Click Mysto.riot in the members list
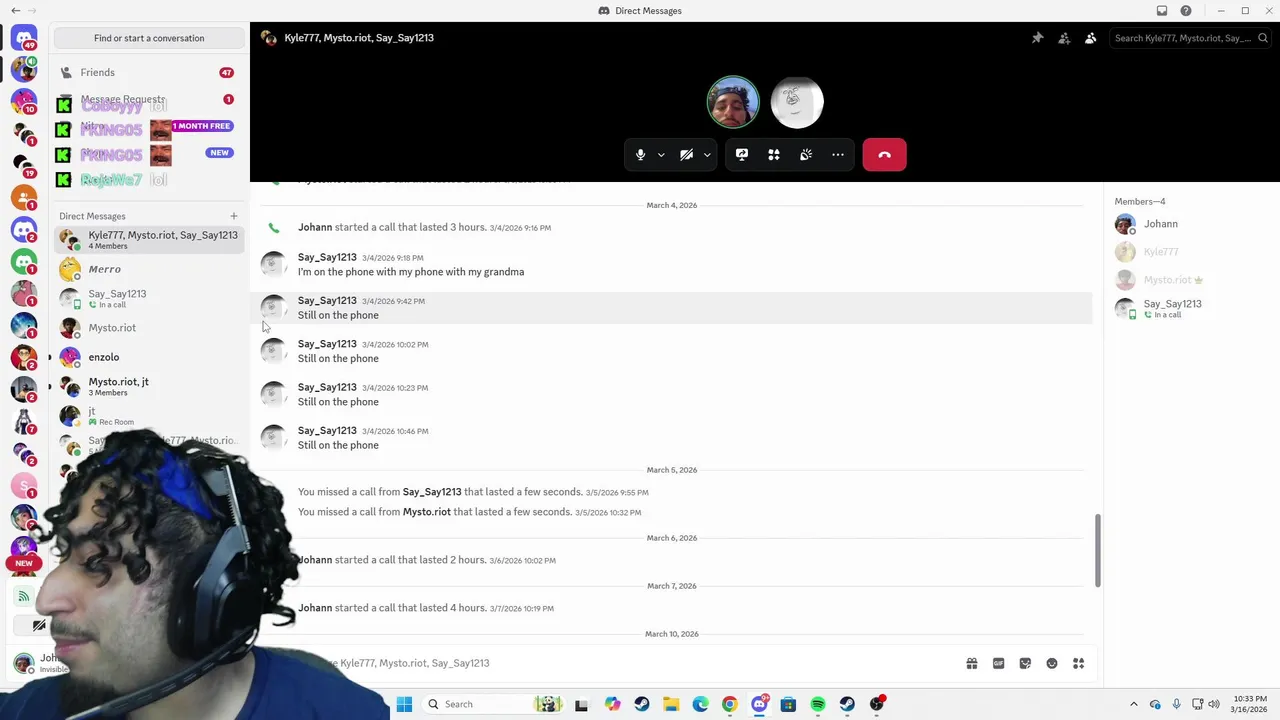Viewport: 1280px width, 720px height. (1188, 280)
